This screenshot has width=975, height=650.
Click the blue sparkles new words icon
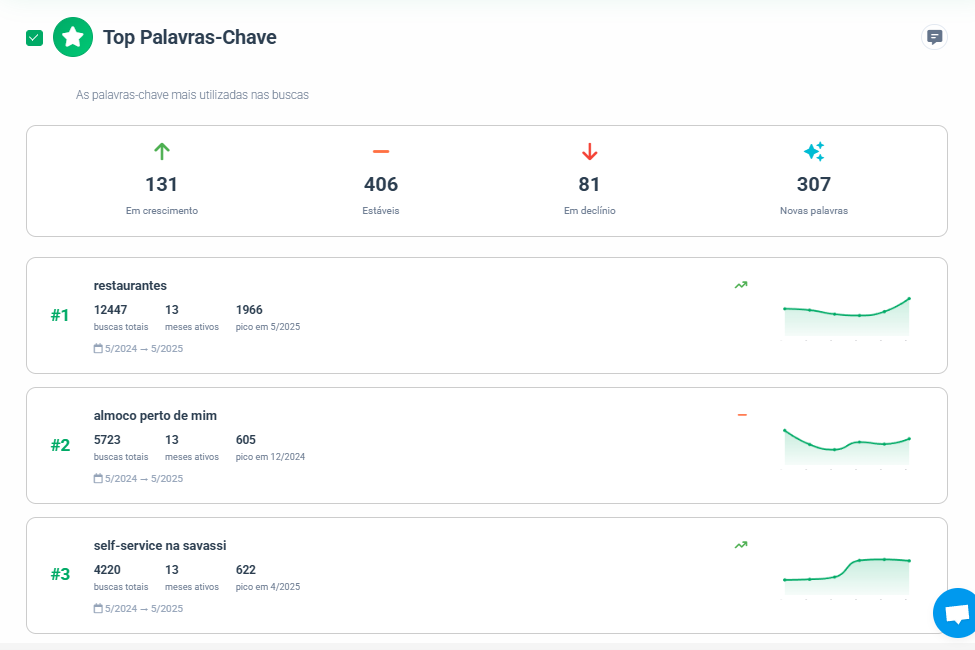tap(814, 152)
